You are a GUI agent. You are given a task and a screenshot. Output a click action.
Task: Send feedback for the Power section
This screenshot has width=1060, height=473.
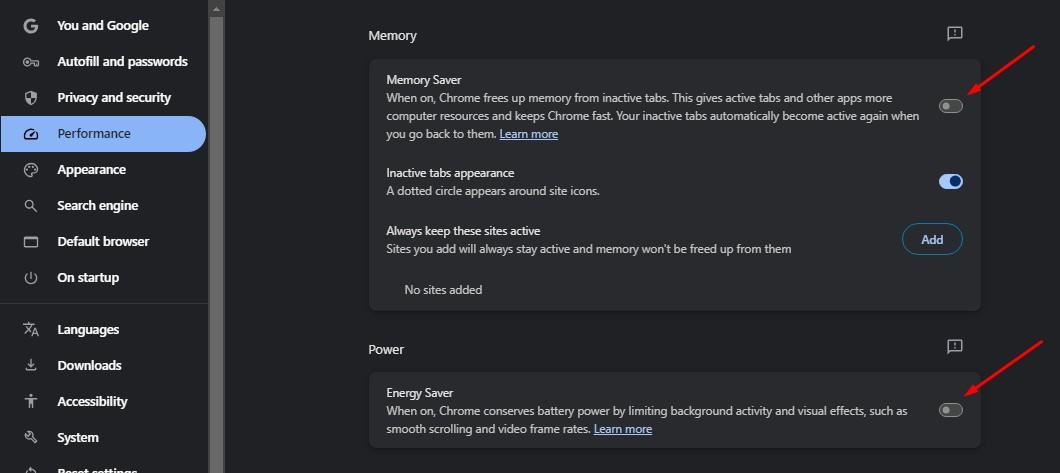click(x=954, y=347)
